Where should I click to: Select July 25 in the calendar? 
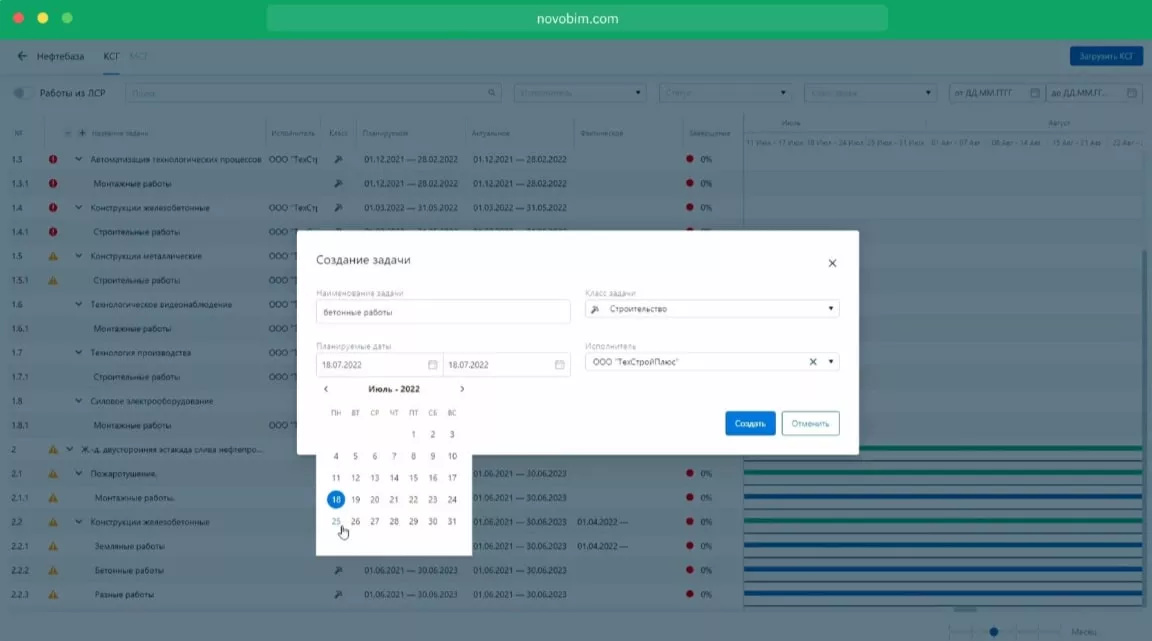336,521
